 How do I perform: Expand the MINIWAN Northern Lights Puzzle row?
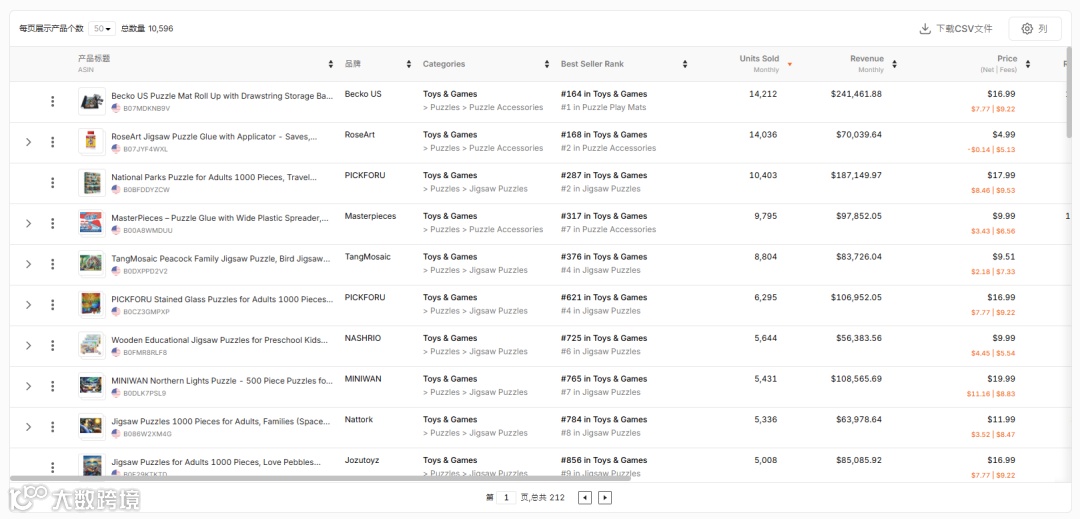[x=28, y=385]
